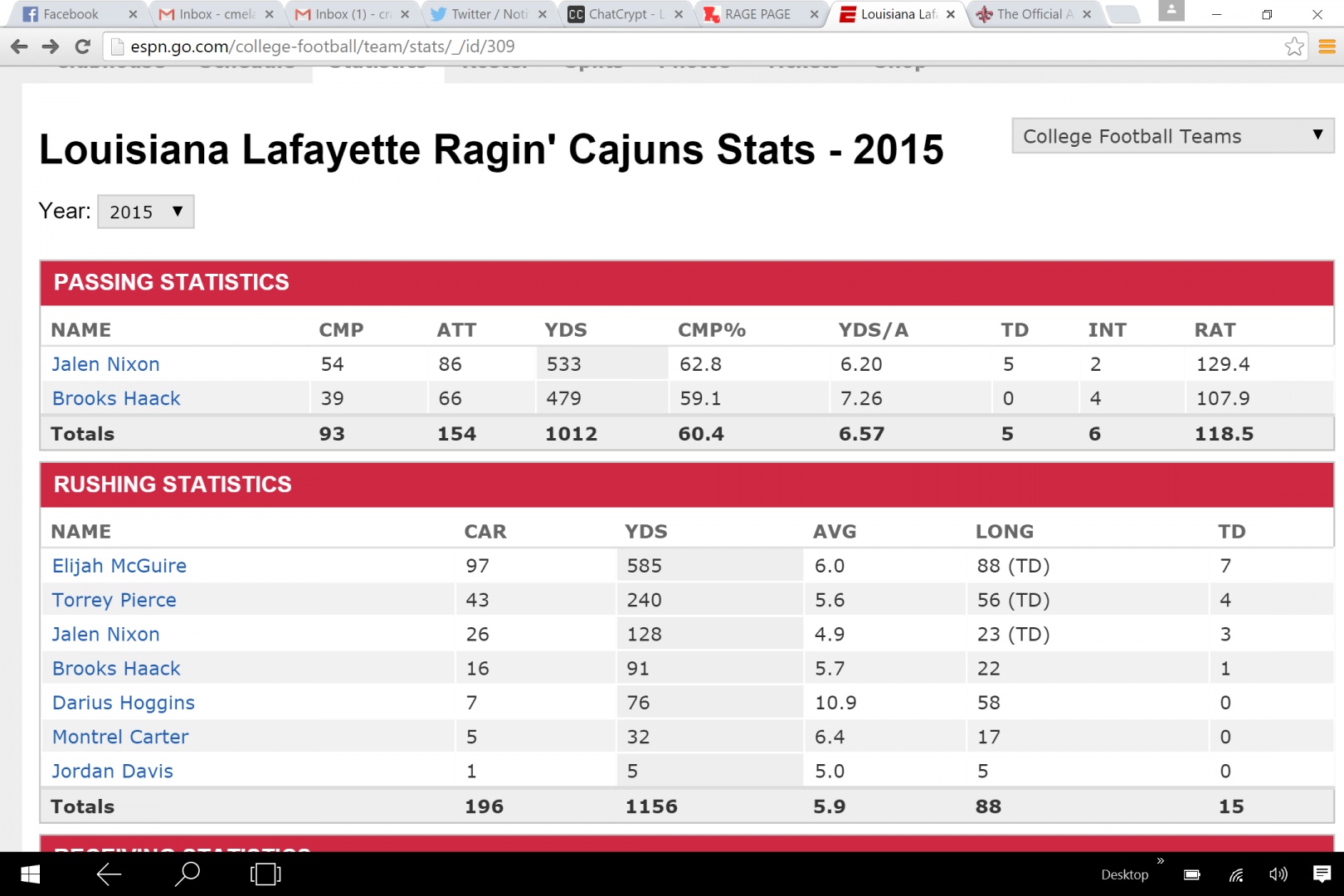Expand the Year 2015 dropdown
This screenshot has height=896, width=1344.
[145, 212]
